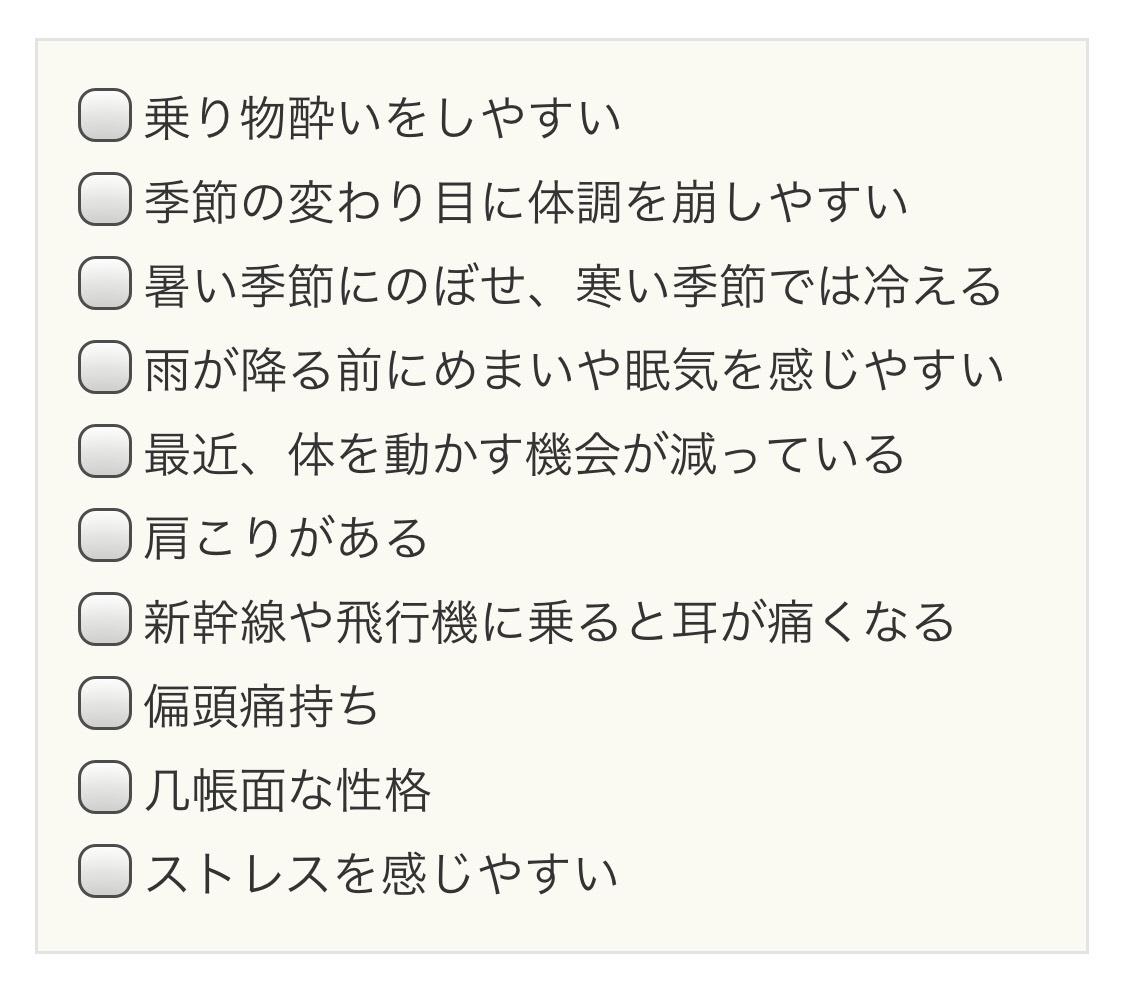The height and width of the screenshot is (995, 1125).
Task: Check the 乗り物酔いをしやすい checkbox
Action: pyautogui.click(x=104, y=116)
